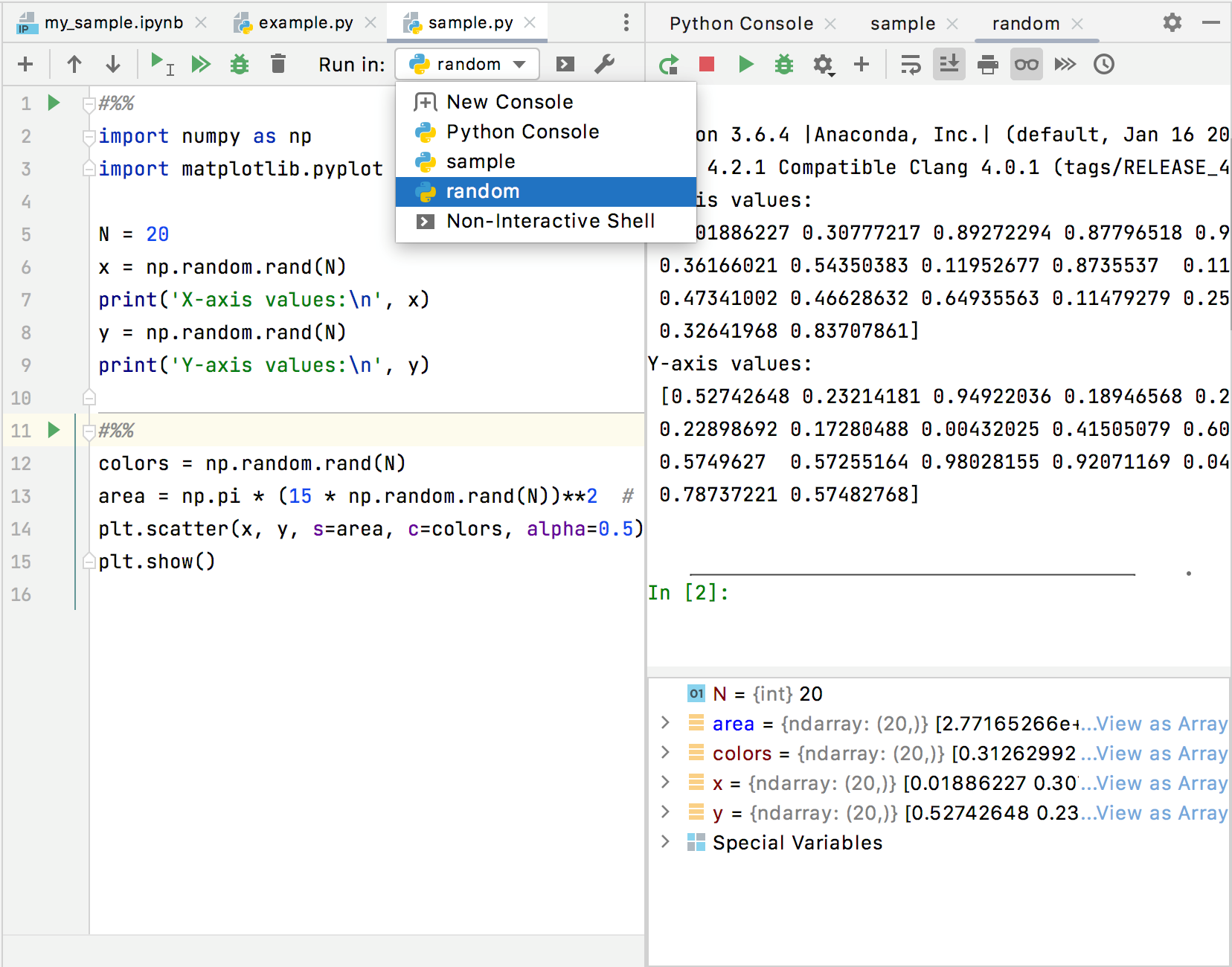Debug cell with the green bug icon
The width and height of the screenshot is (1232, 967).
pos(239,64)
